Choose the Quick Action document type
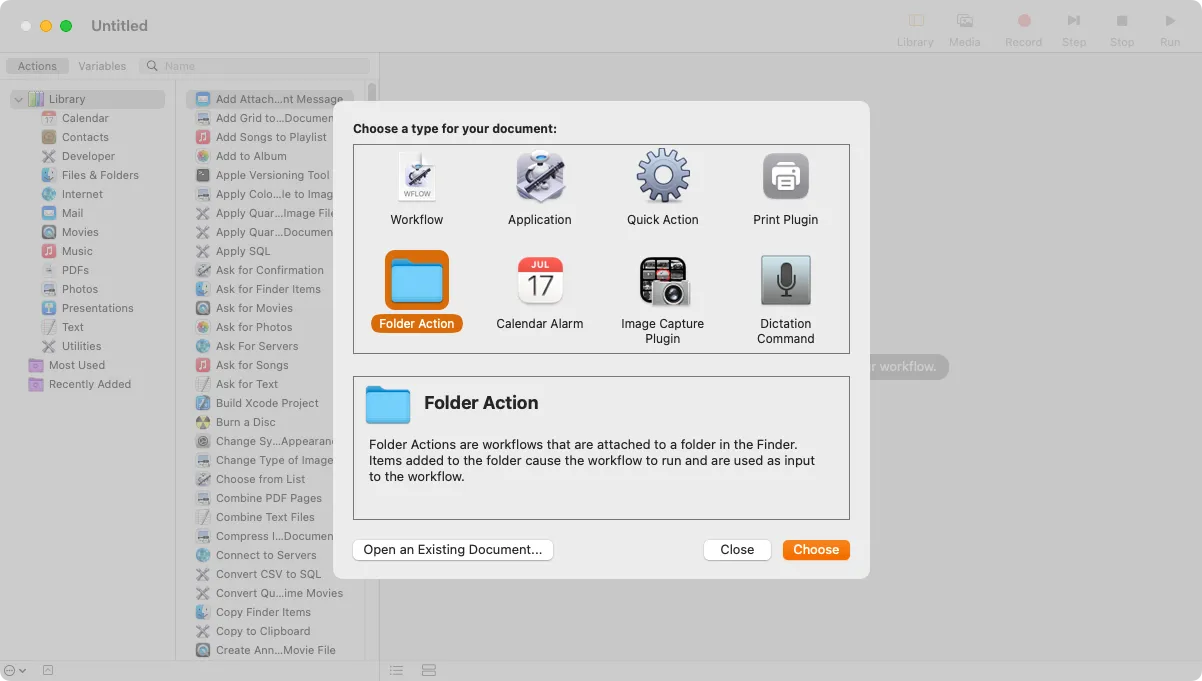The image size is (1202, 681). pyautogui.click(x=662, y=188)
